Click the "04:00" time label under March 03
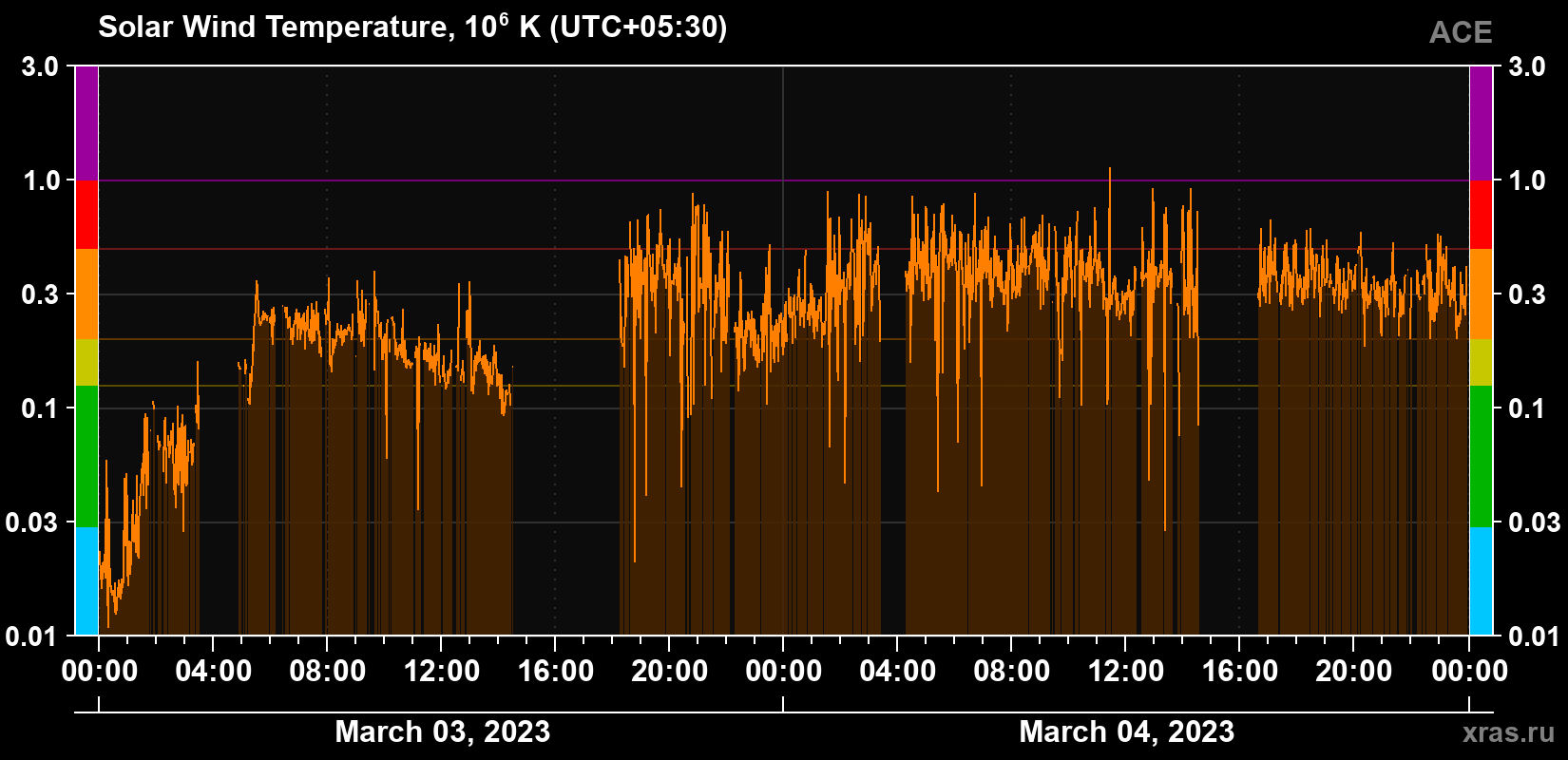The height and width of the screenshot is (760, 1568). coord(214,672)
